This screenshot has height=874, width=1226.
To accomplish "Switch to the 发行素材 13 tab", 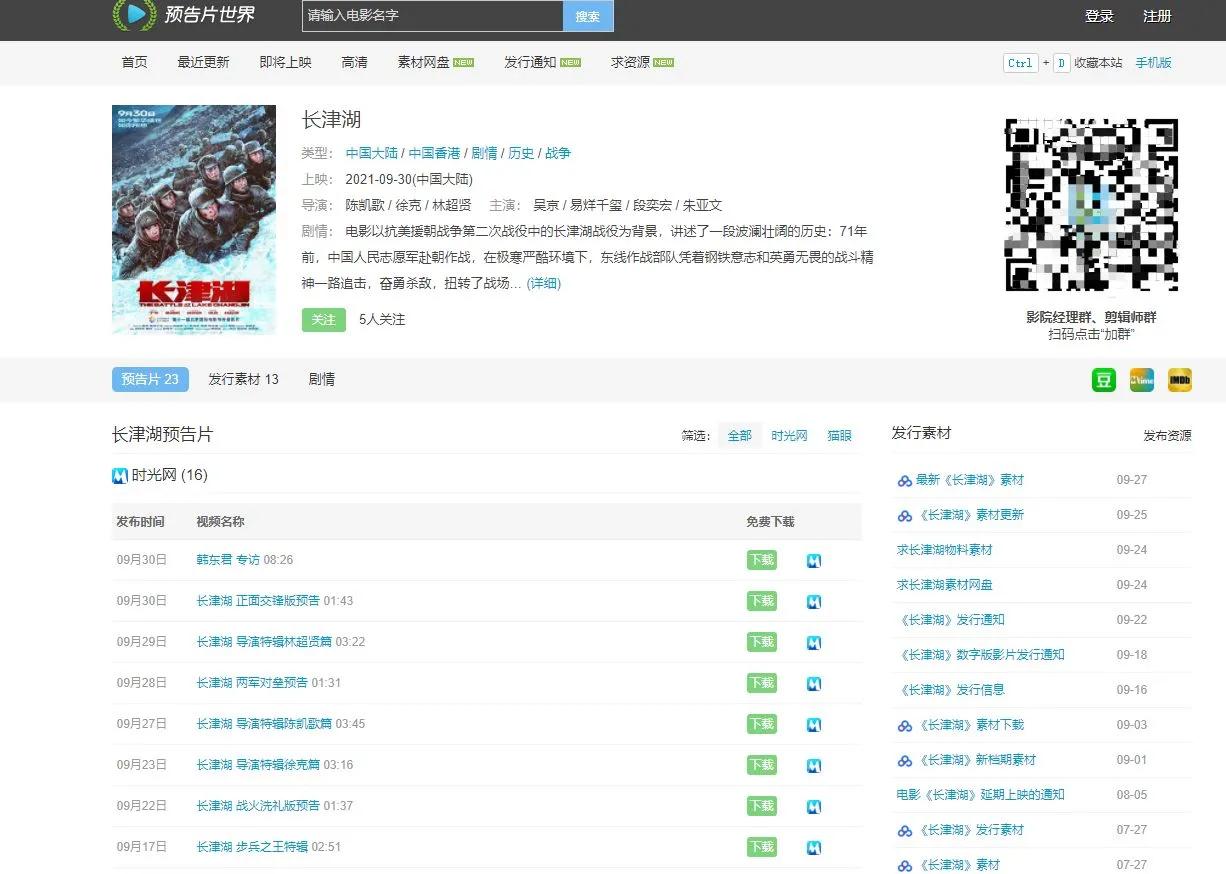I will 243,380.
